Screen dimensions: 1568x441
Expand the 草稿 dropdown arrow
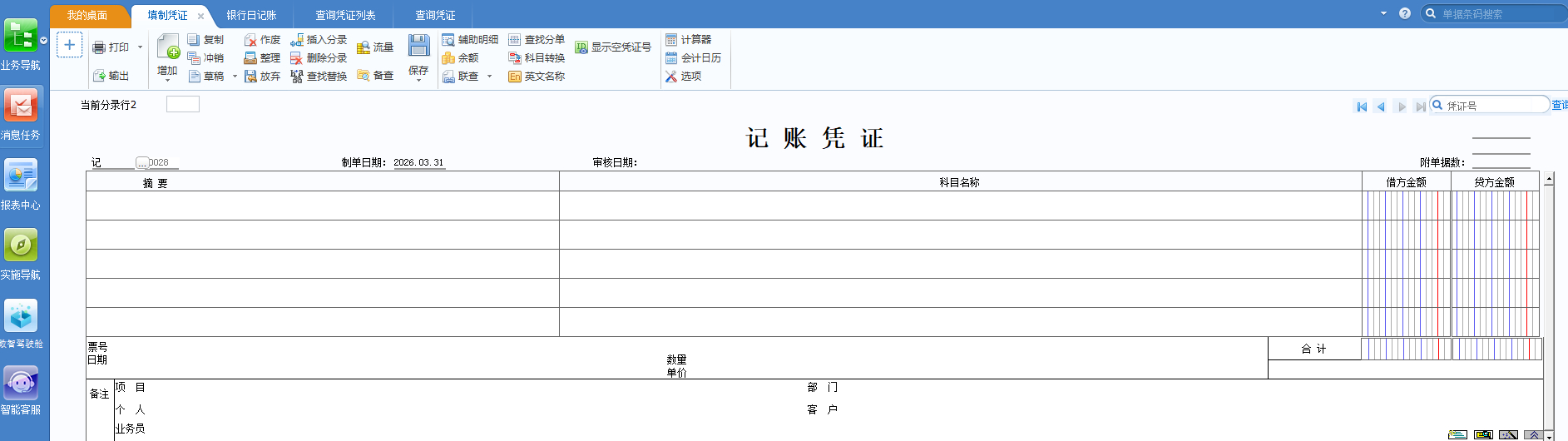pyautogui.click(x=235, y=76)
